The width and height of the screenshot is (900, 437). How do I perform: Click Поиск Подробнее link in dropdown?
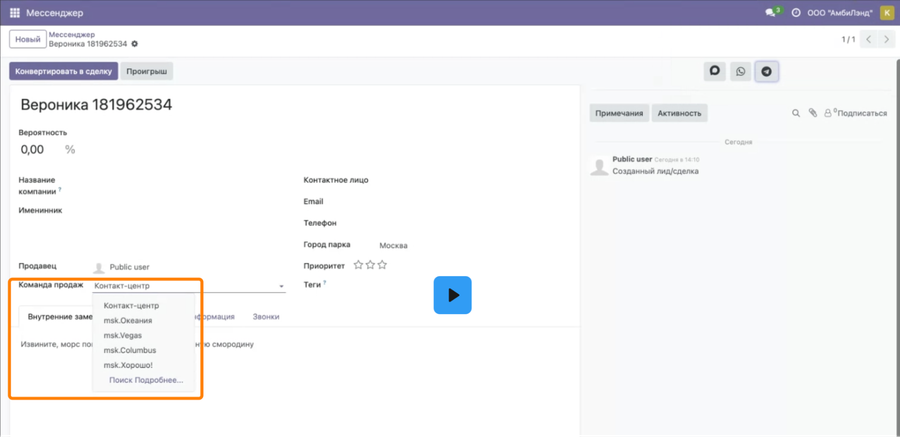[146, 380]
